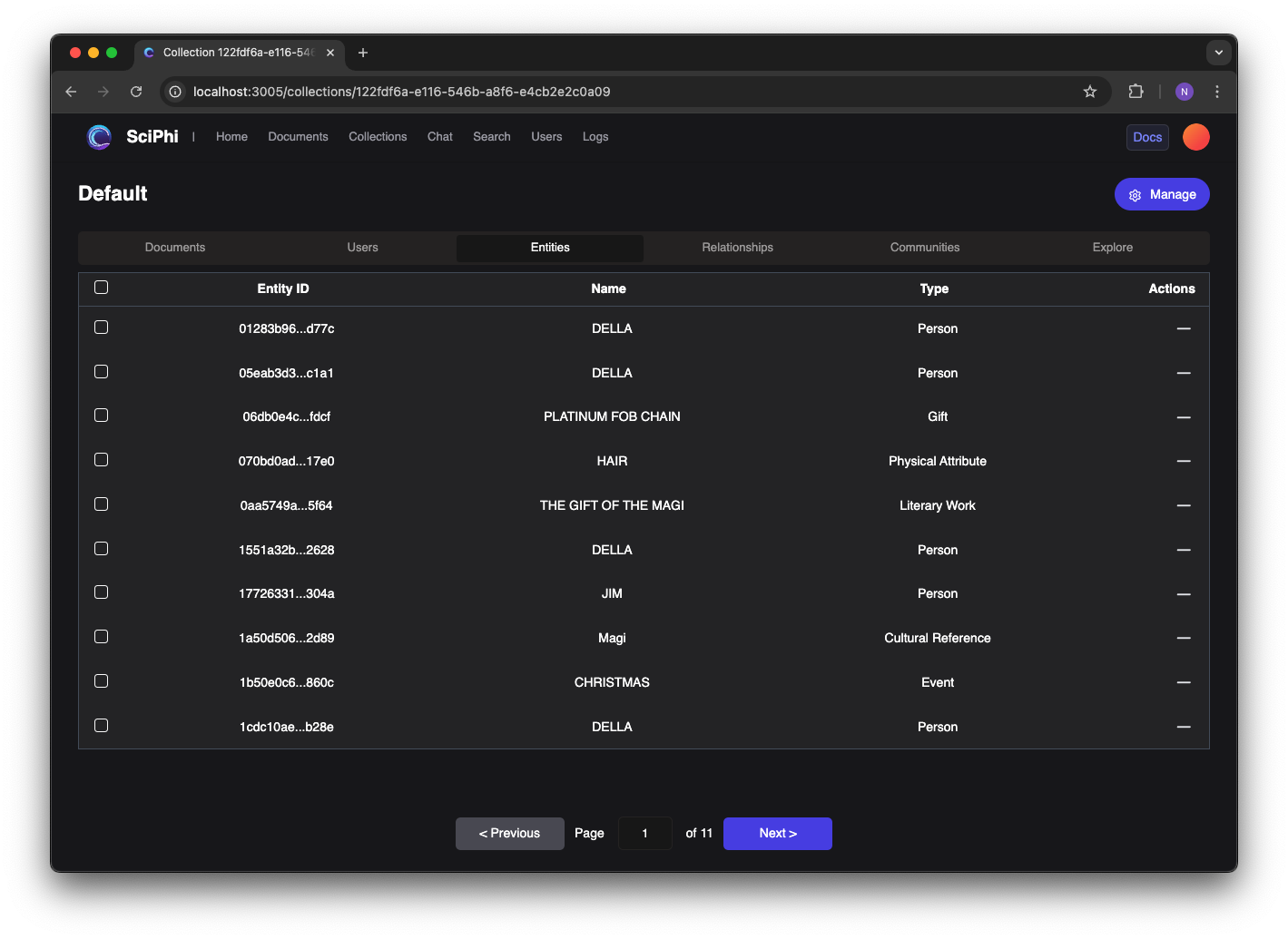Image resolution: width=1288 pixels, height=939 pixels.
Task: Check the box for entity 1551a32b...2628
Action: [102, 549]
